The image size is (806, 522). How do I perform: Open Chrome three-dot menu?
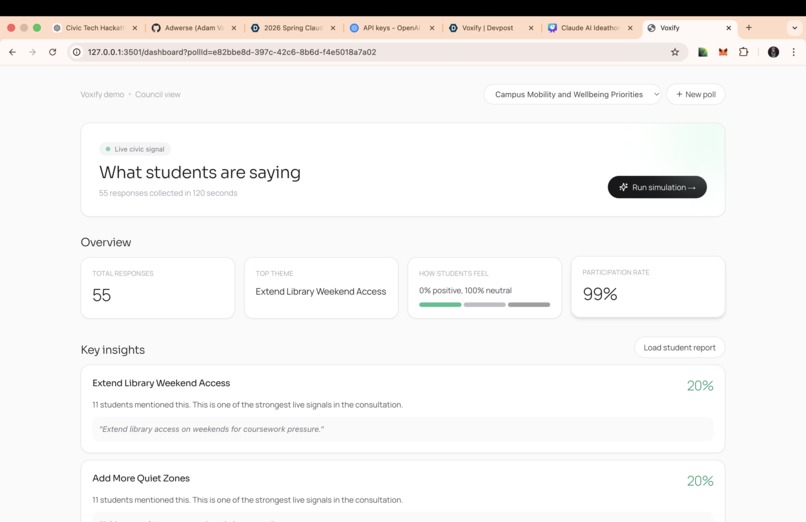click(x=794, y=52)
